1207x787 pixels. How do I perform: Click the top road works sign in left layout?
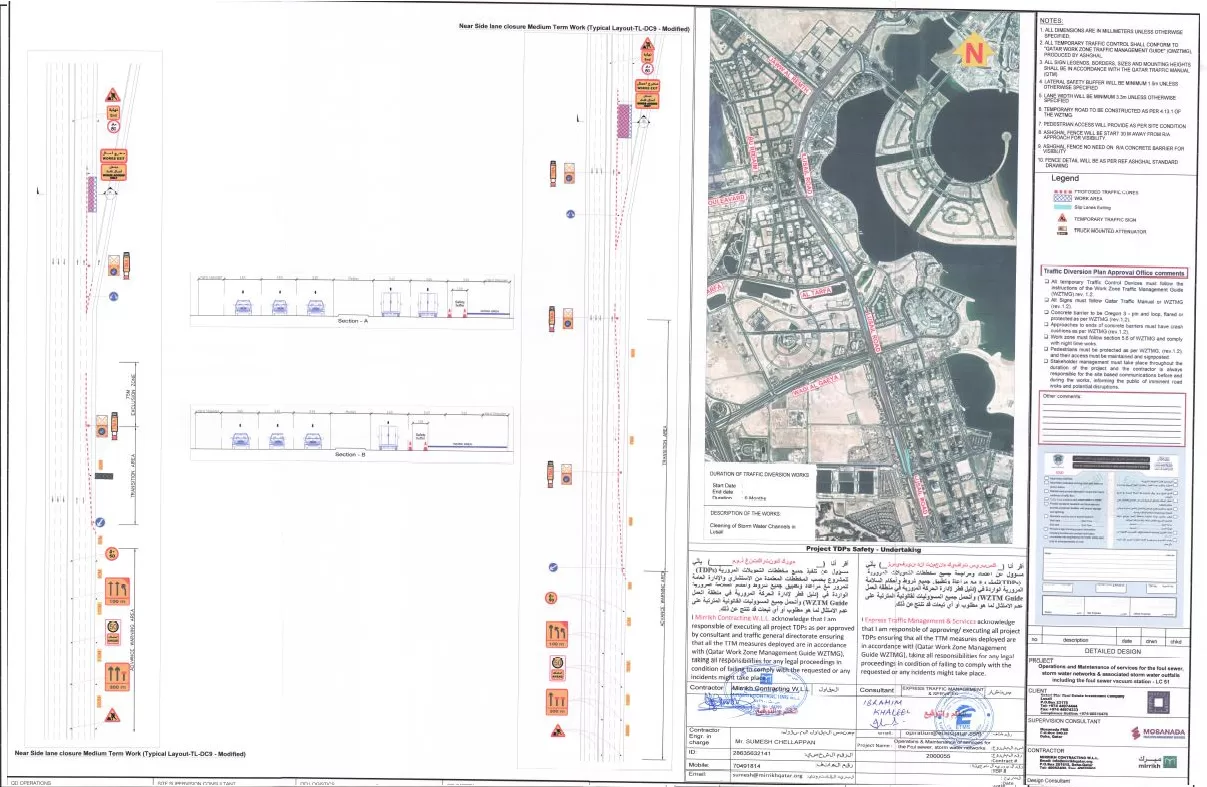tap(112, 96)
